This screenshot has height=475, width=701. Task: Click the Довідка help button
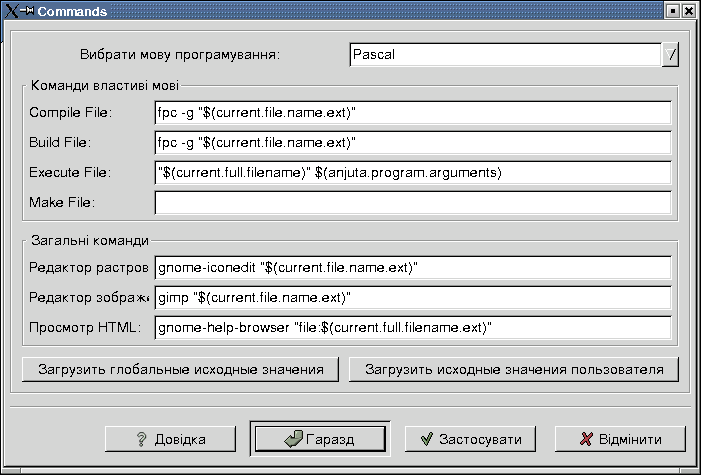click(170, 439)
